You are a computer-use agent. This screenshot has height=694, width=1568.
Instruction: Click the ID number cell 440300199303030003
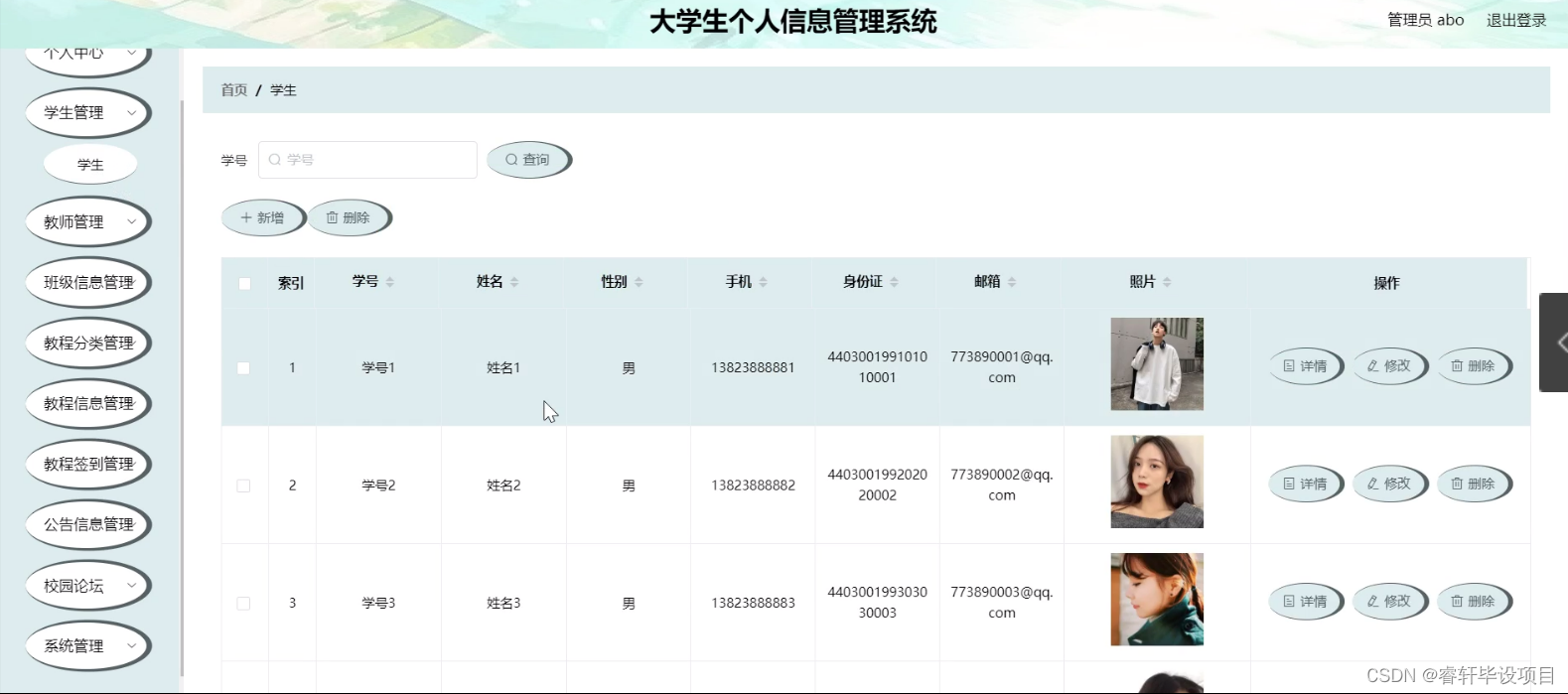(x=877, y=603)
